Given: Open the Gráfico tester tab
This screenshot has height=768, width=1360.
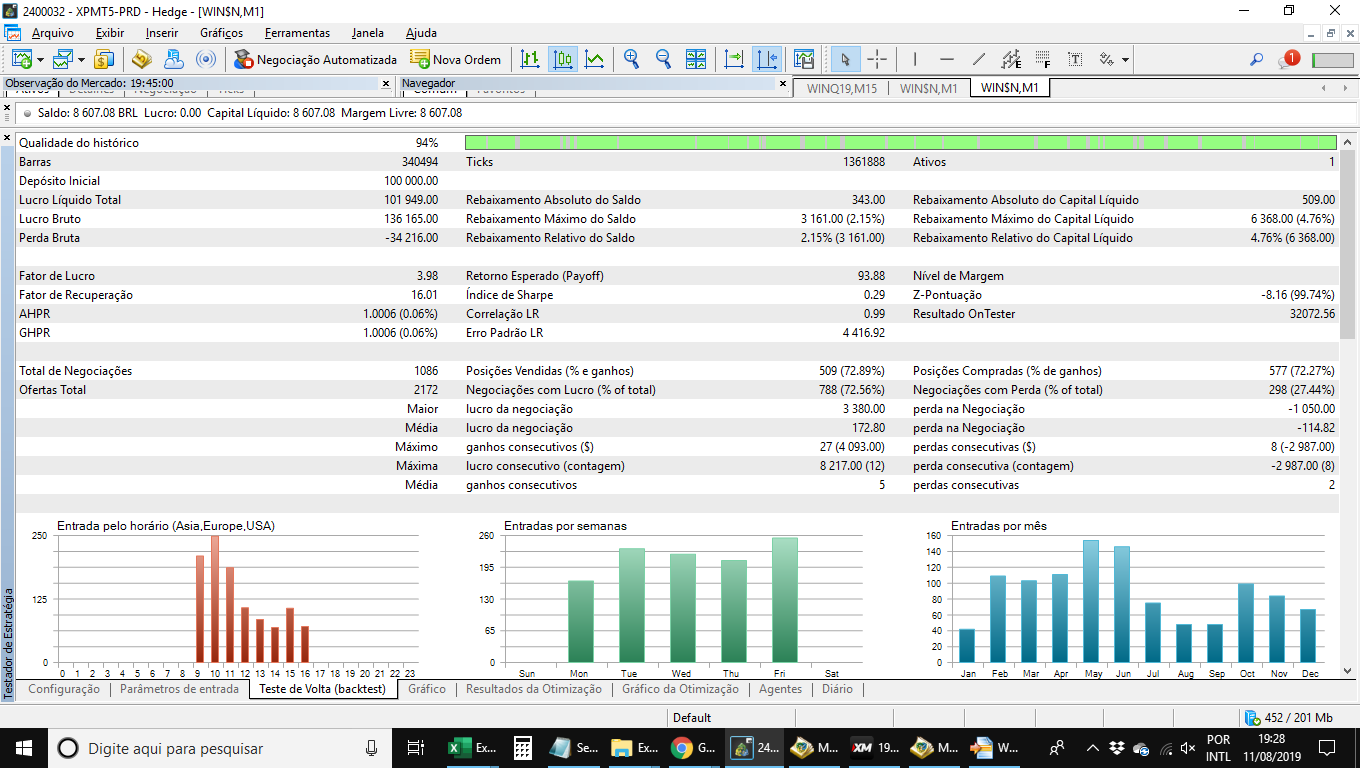Looking at the screenshot, I should tap(427, 689).
